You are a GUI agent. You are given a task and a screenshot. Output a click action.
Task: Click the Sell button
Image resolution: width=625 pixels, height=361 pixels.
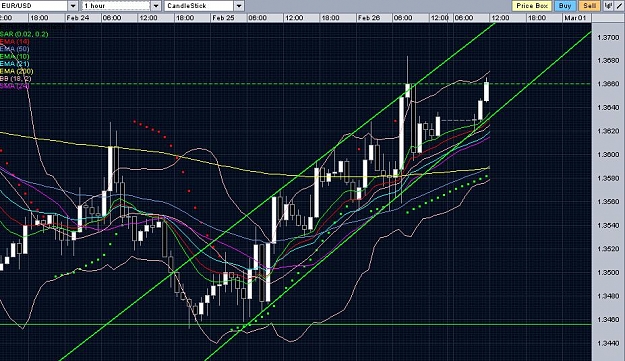coord(589,6)
